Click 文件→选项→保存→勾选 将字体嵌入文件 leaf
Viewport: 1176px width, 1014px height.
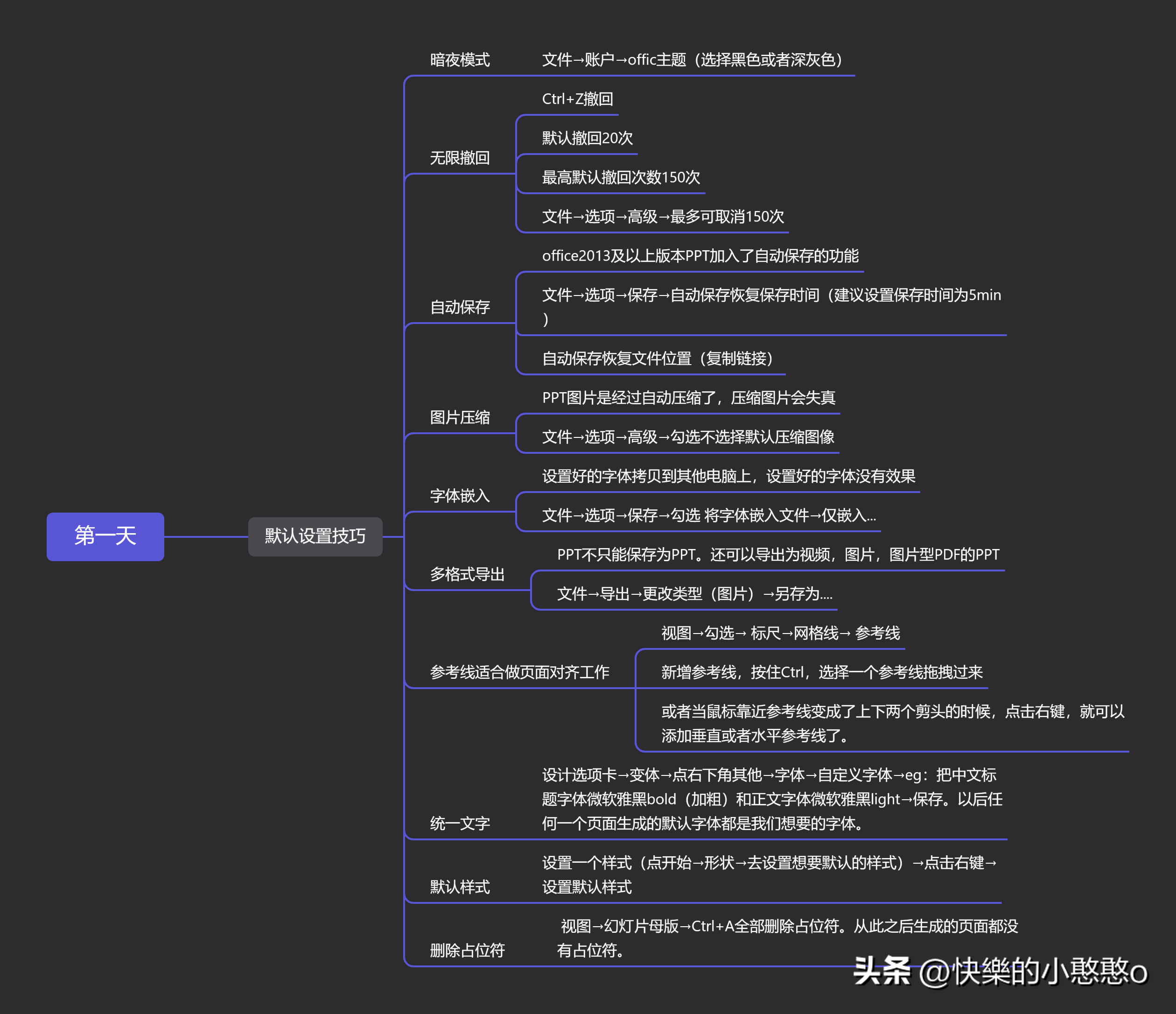tap(709, 515)
